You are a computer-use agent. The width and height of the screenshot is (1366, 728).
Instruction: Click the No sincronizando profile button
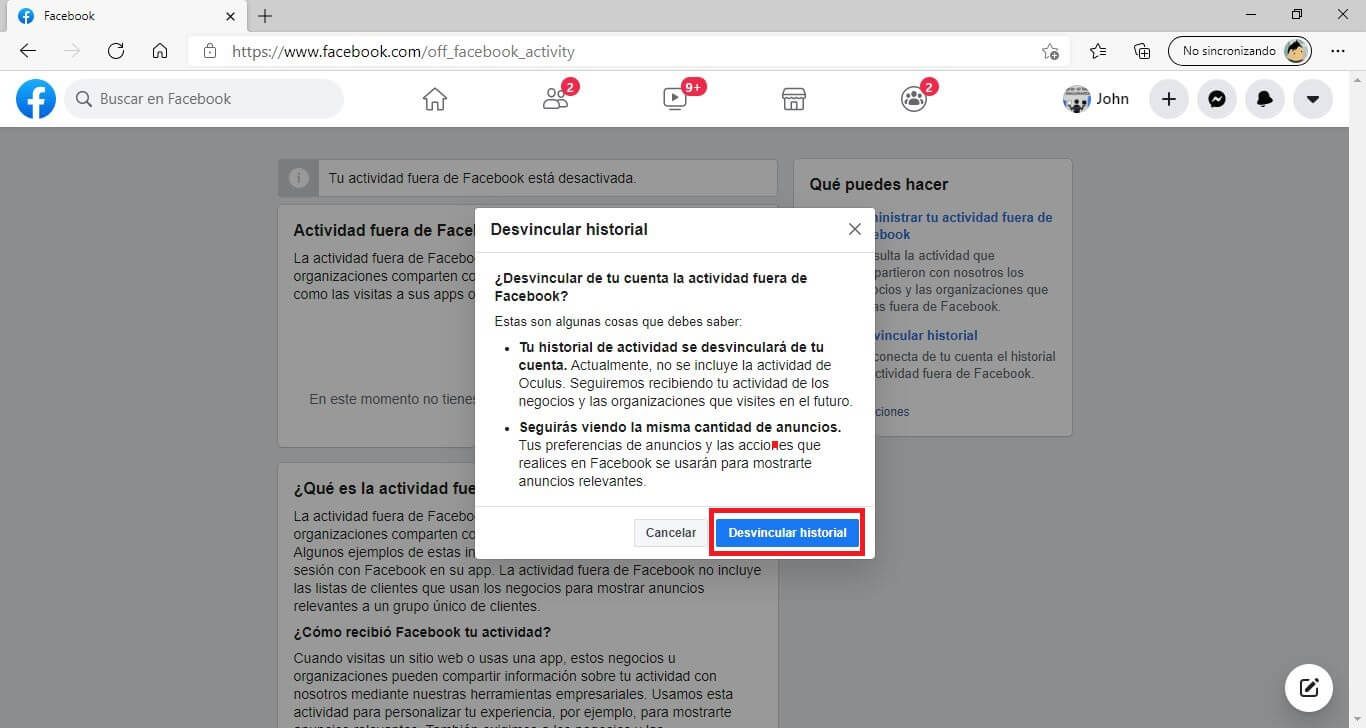pos(1240,51)
